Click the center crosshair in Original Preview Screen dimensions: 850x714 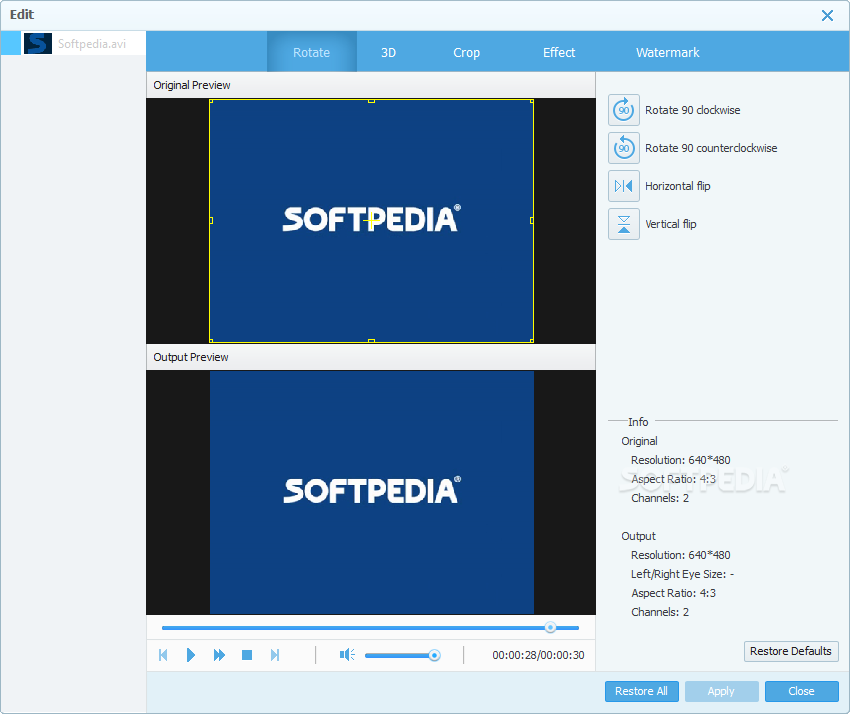click(371, 221)
